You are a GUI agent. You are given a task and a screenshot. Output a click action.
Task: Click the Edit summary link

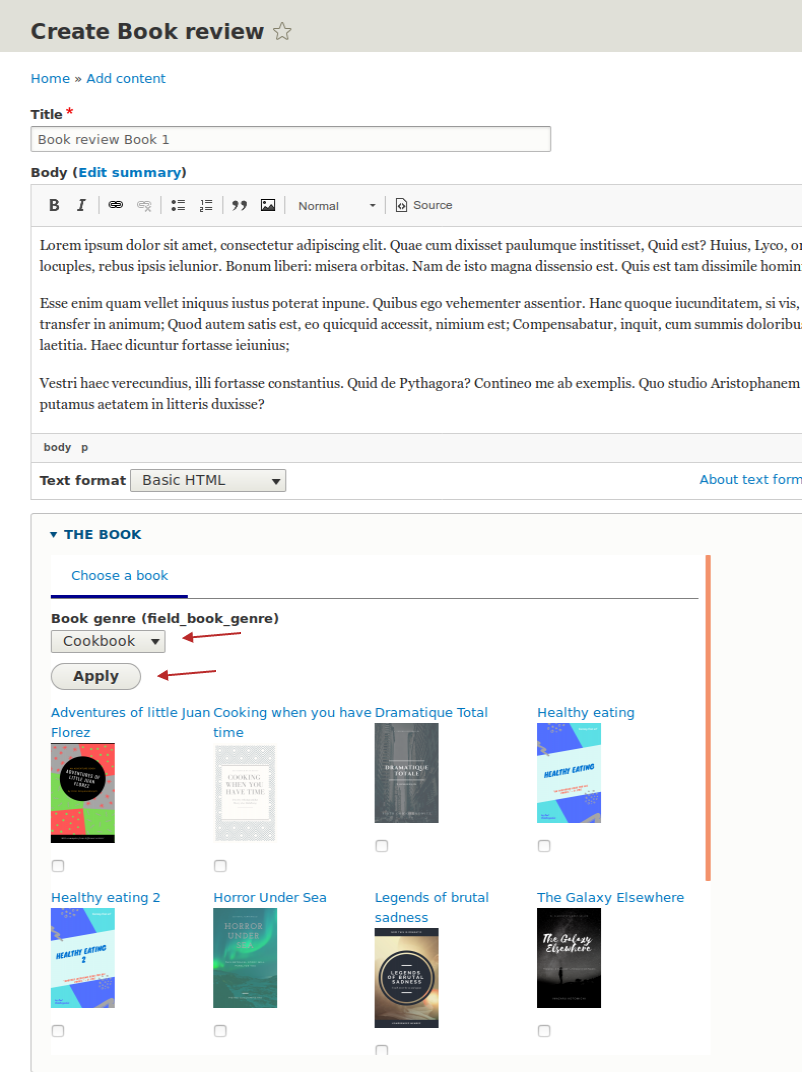130,172
